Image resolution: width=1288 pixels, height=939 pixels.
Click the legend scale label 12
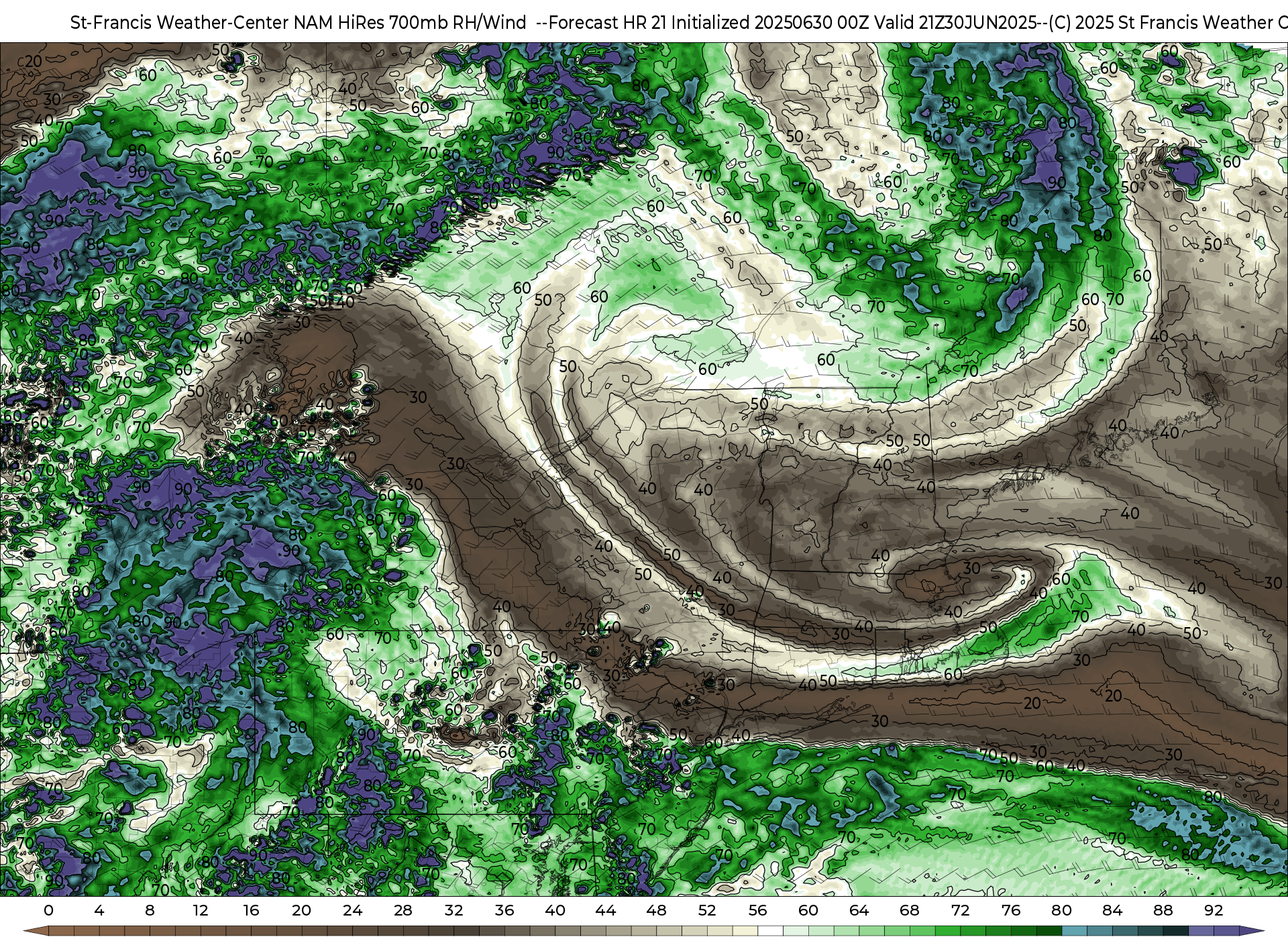(201, 910)
